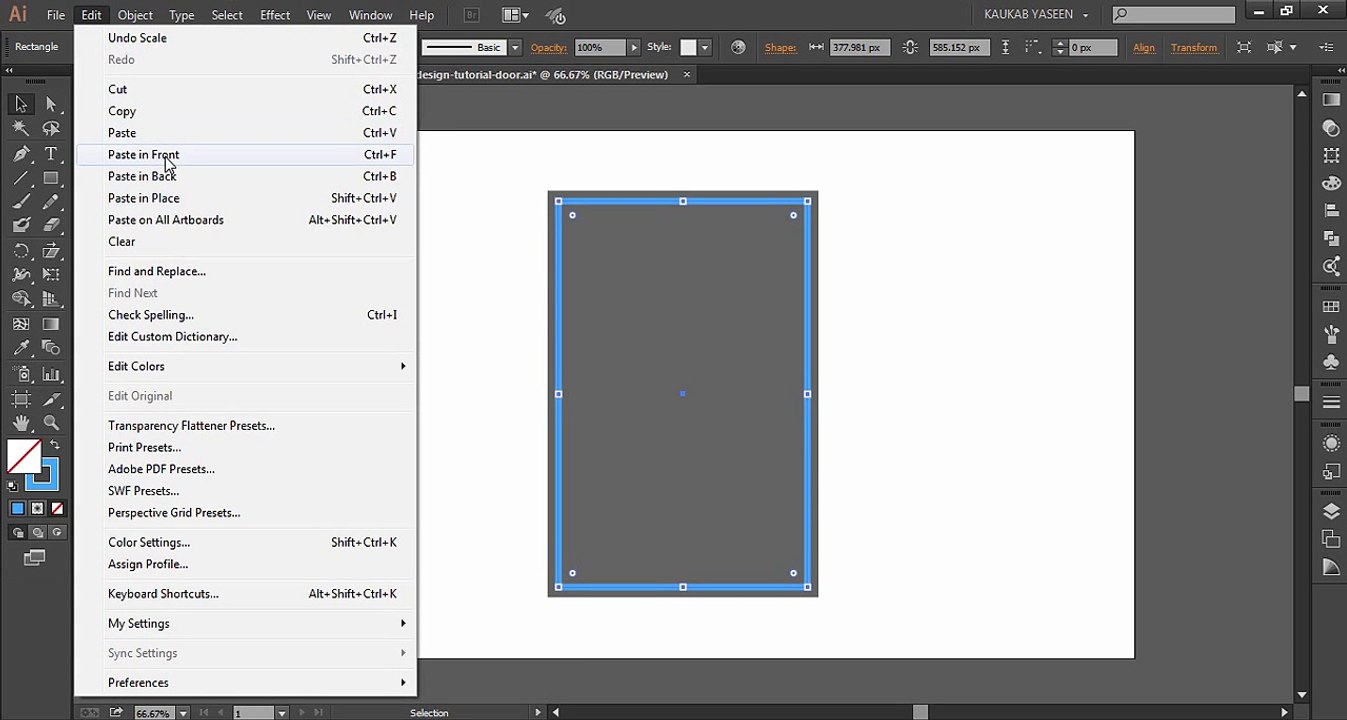This screenshot has height=720, width=1347.
Task: Select the Column Graph tool
Action: pos(51,374)
